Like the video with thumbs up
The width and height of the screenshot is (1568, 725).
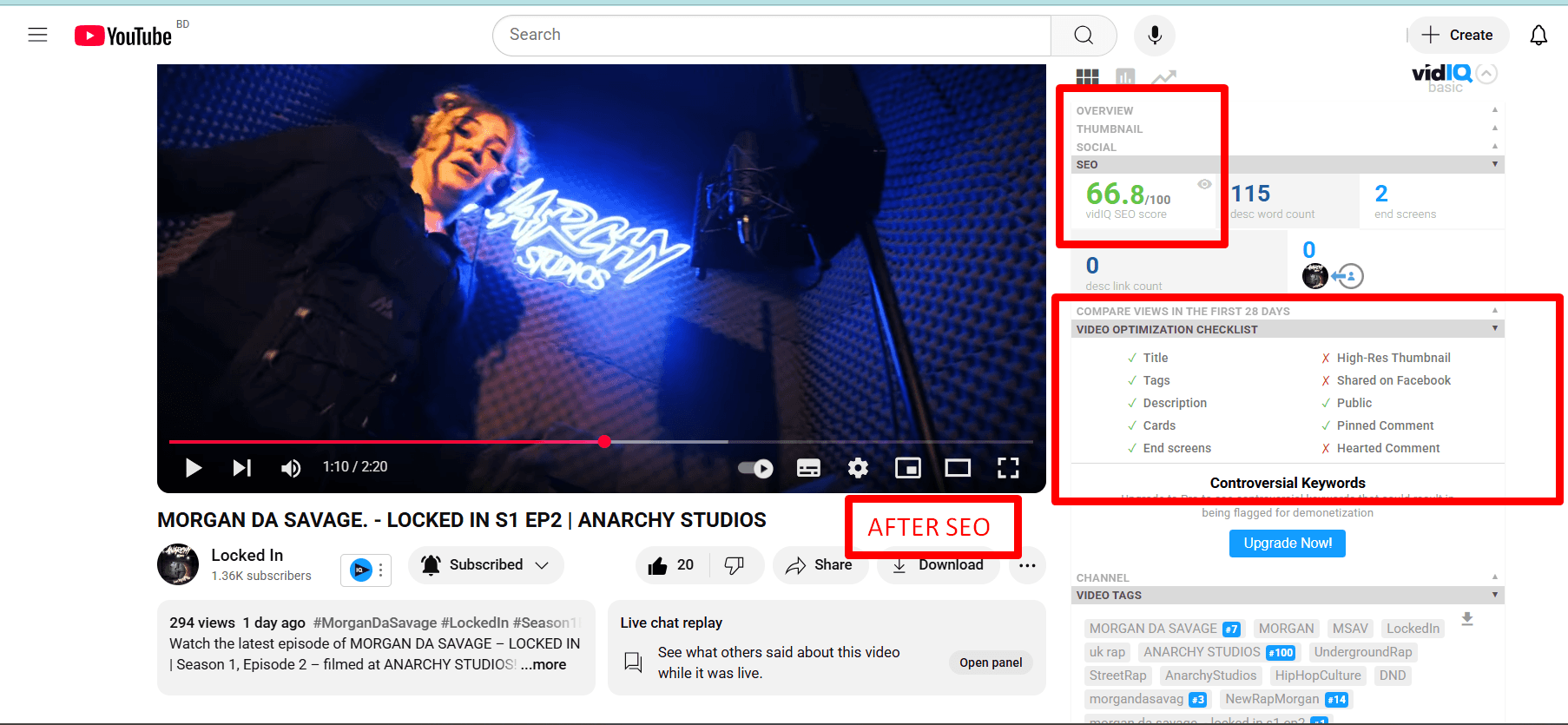pyautogui.click(x=672, y=565)
